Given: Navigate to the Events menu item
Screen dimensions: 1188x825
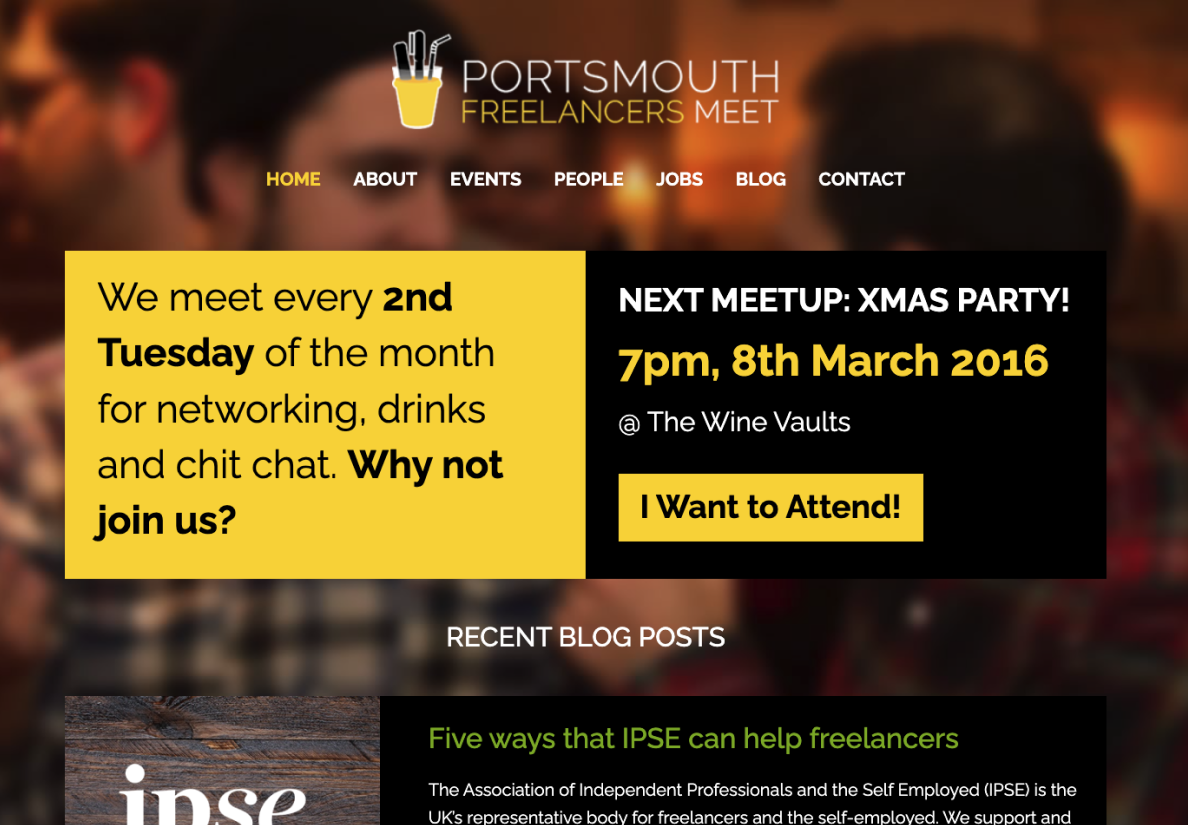Looking at the screenshot, I should tap(485, 179).
